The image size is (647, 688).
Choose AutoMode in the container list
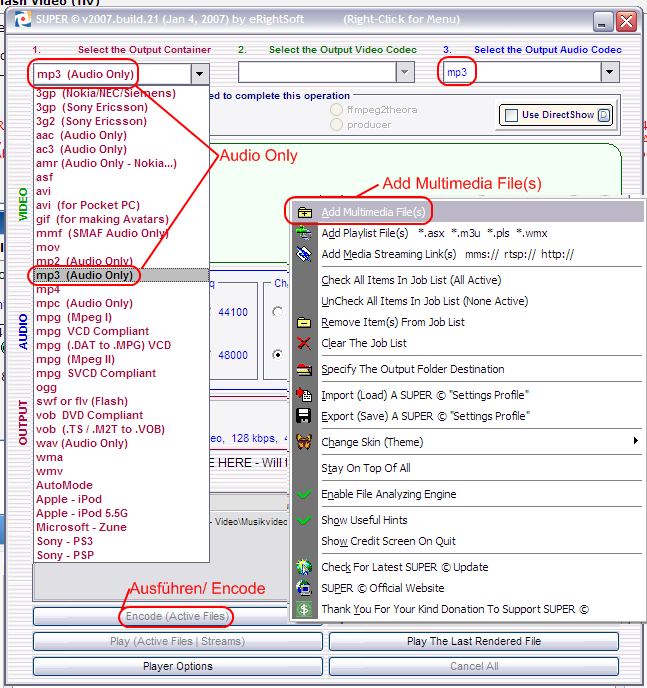point(122,485)
